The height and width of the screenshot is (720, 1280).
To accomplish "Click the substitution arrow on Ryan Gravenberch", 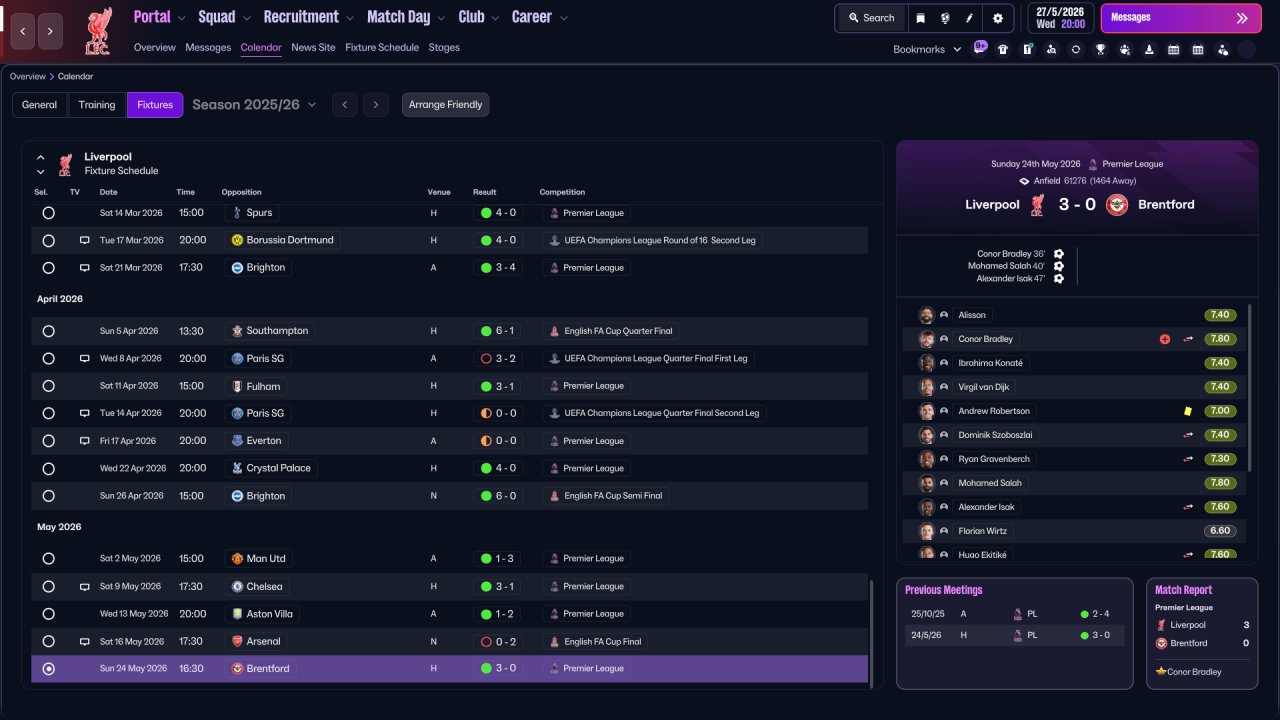I will (x=1188, y=459).
